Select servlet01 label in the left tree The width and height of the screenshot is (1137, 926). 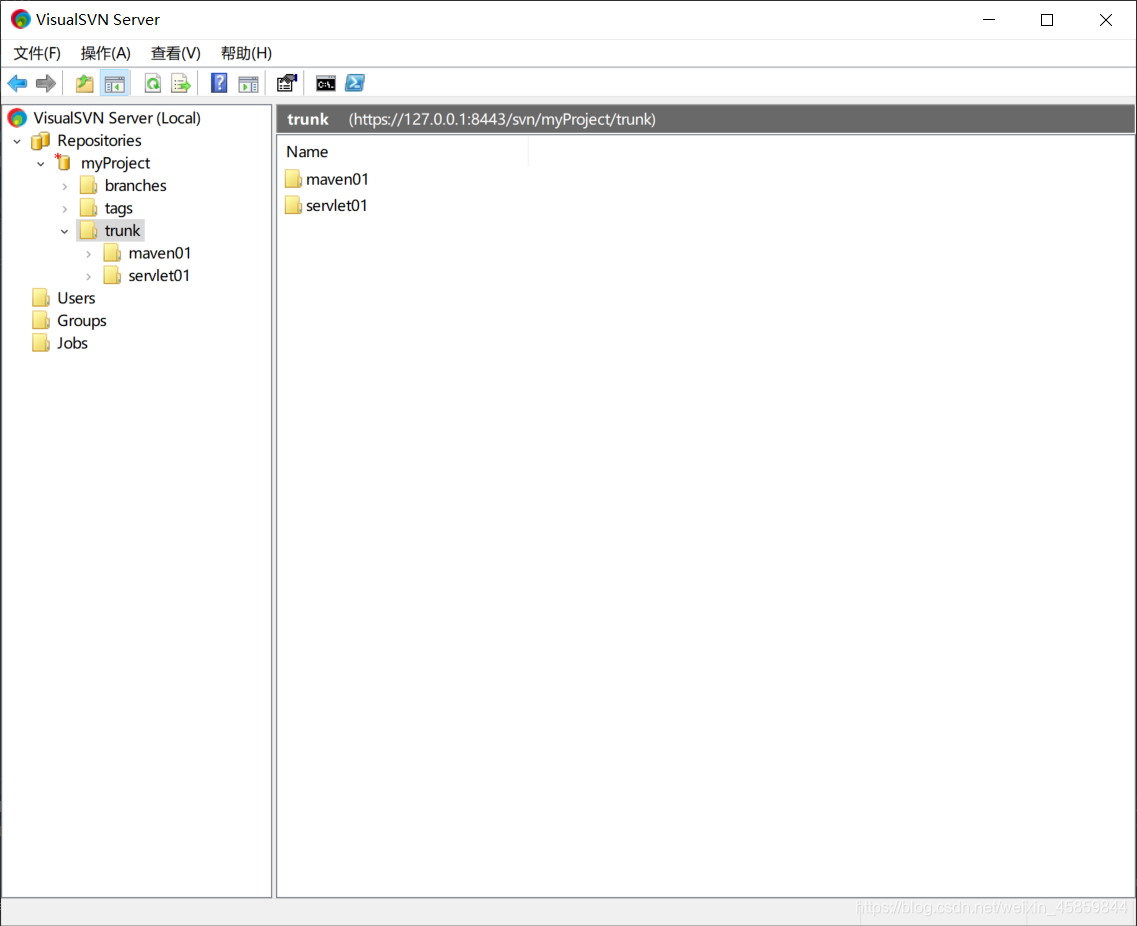[x=159, y=276]
